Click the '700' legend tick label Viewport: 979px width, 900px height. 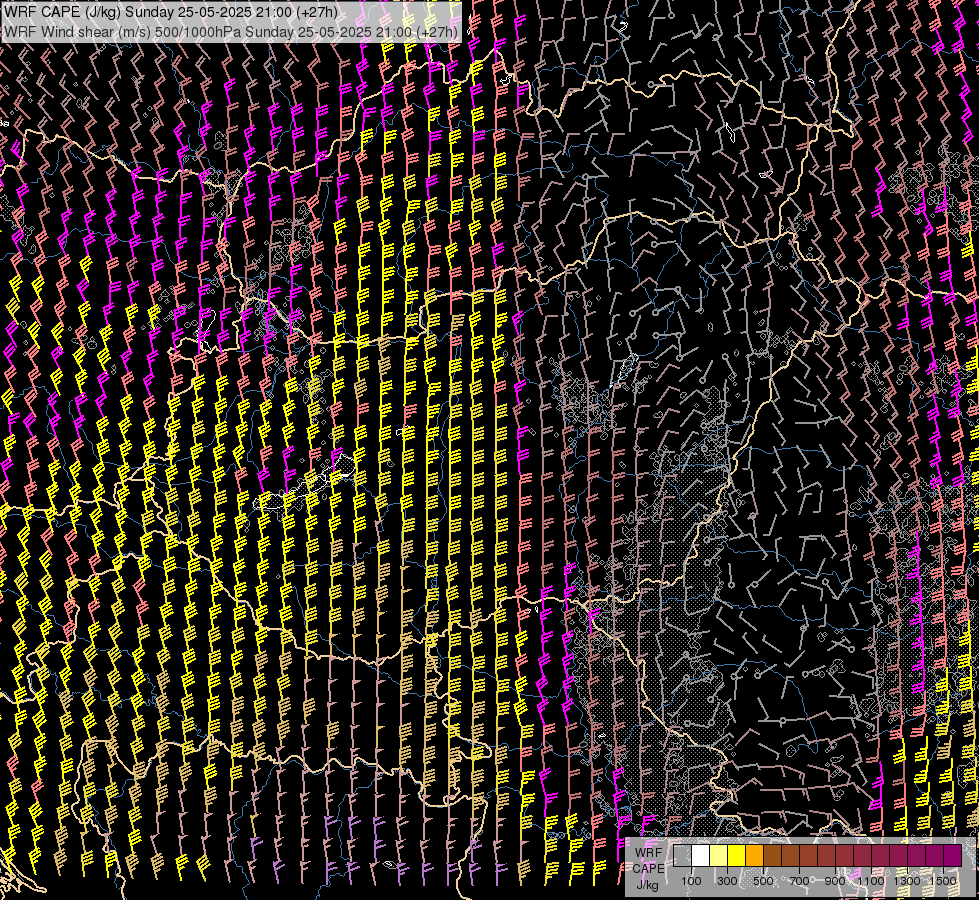click(x=799, y=881)
